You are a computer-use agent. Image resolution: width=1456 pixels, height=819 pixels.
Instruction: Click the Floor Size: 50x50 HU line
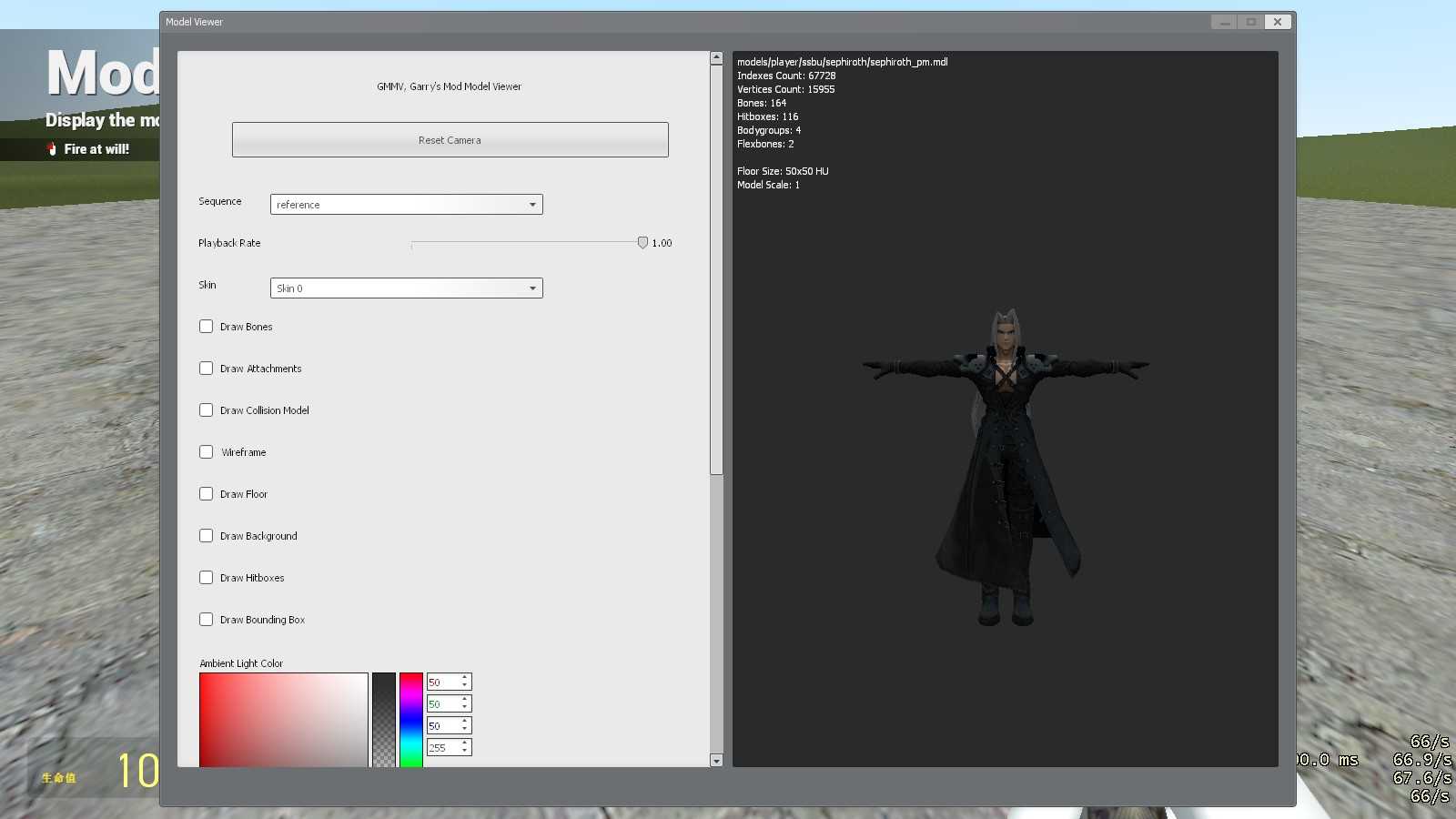[x=783, y=171]
